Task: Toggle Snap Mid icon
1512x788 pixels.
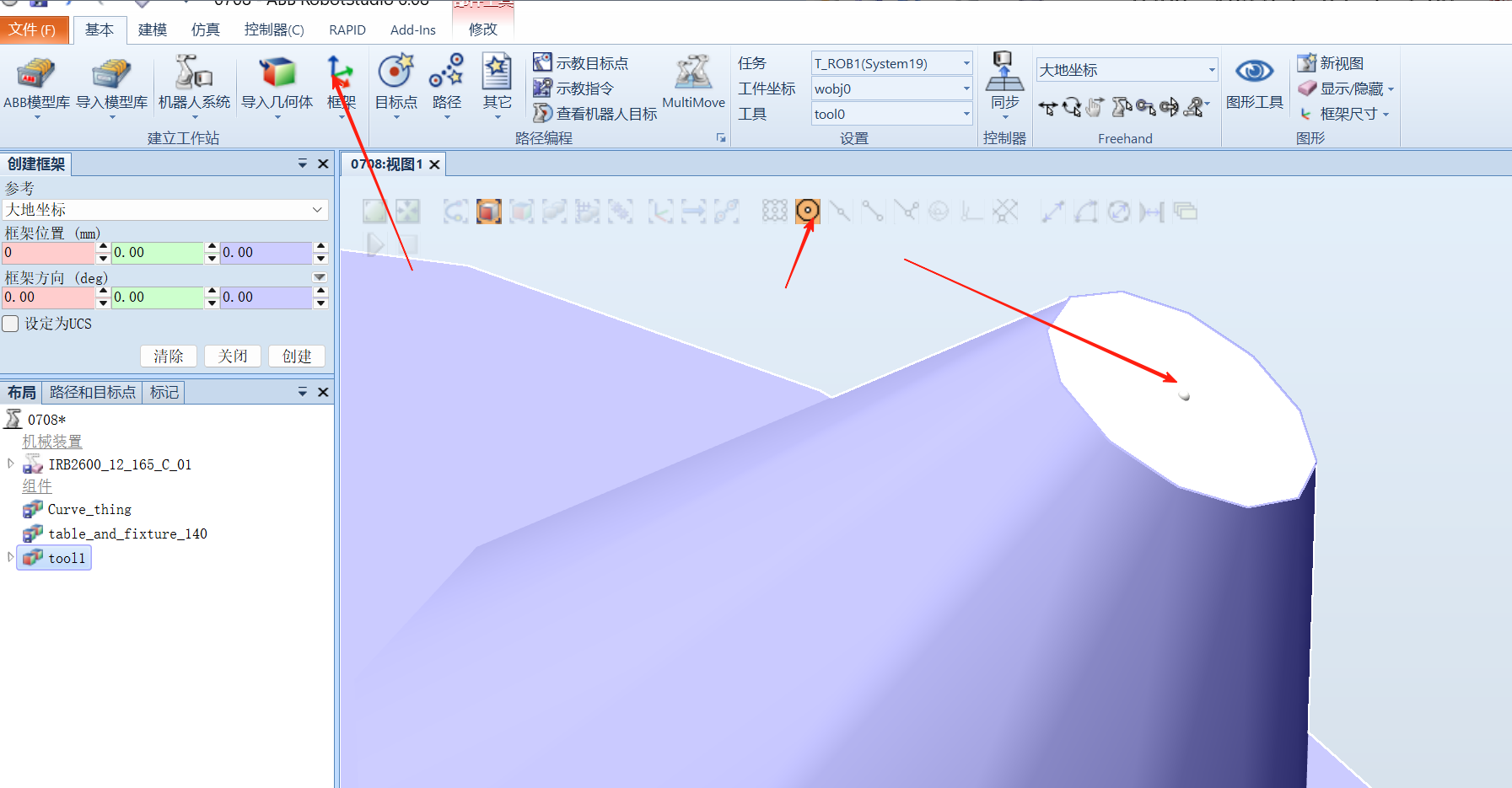Action: tap(840, 211)
